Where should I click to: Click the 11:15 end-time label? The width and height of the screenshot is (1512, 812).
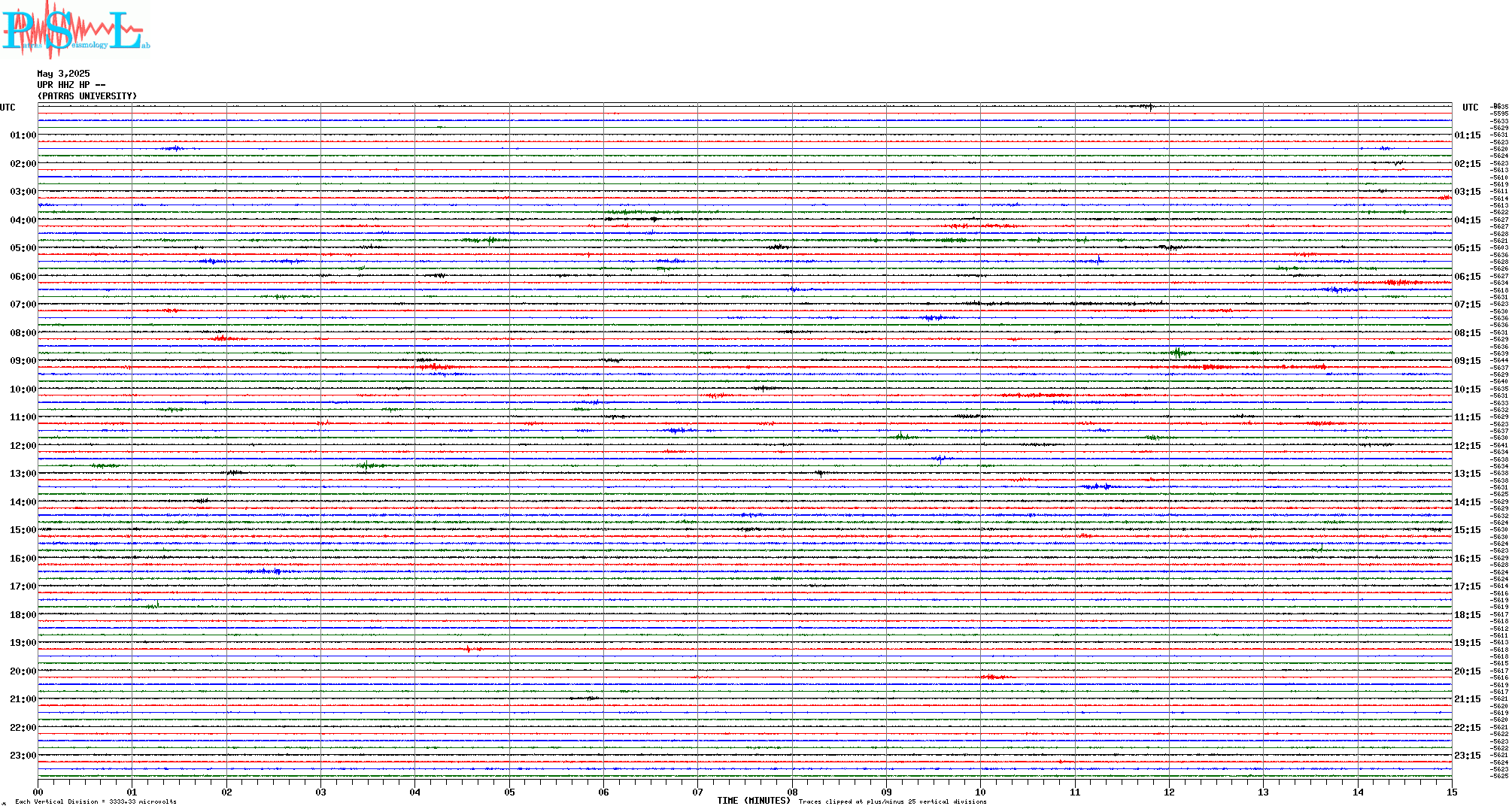[1468, 417]
